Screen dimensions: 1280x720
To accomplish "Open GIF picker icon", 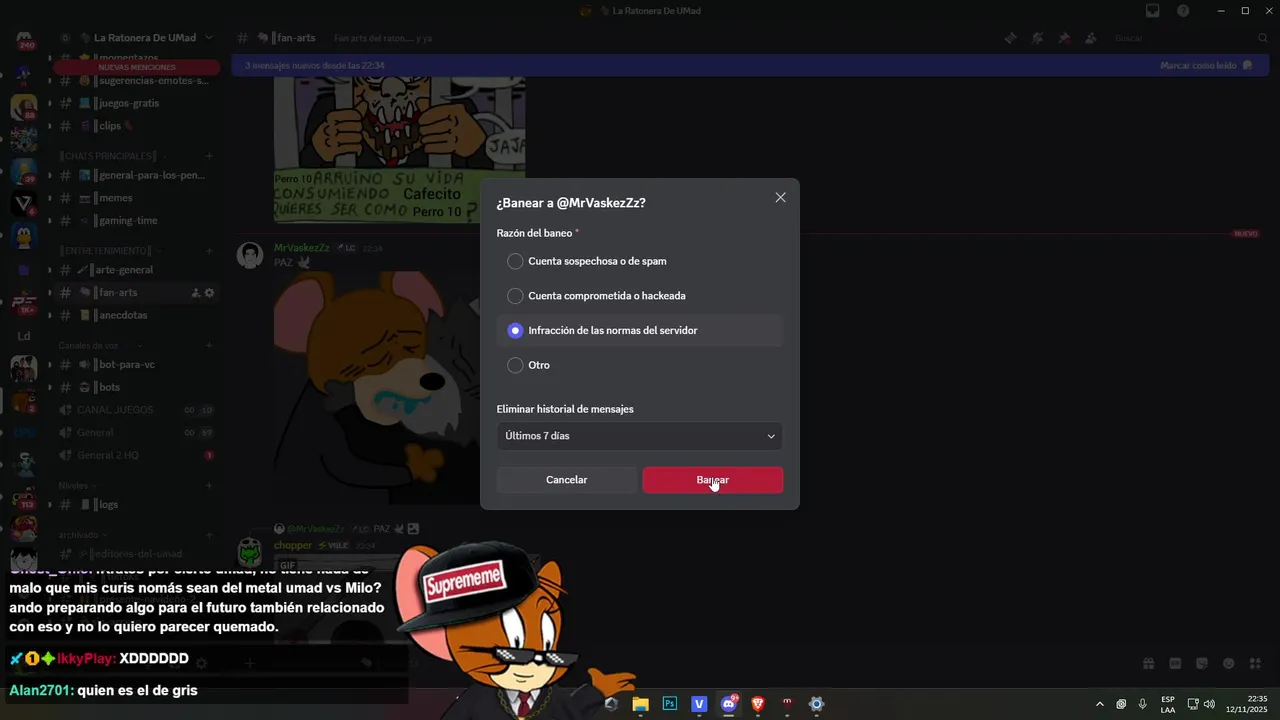I will point(1175,663).
